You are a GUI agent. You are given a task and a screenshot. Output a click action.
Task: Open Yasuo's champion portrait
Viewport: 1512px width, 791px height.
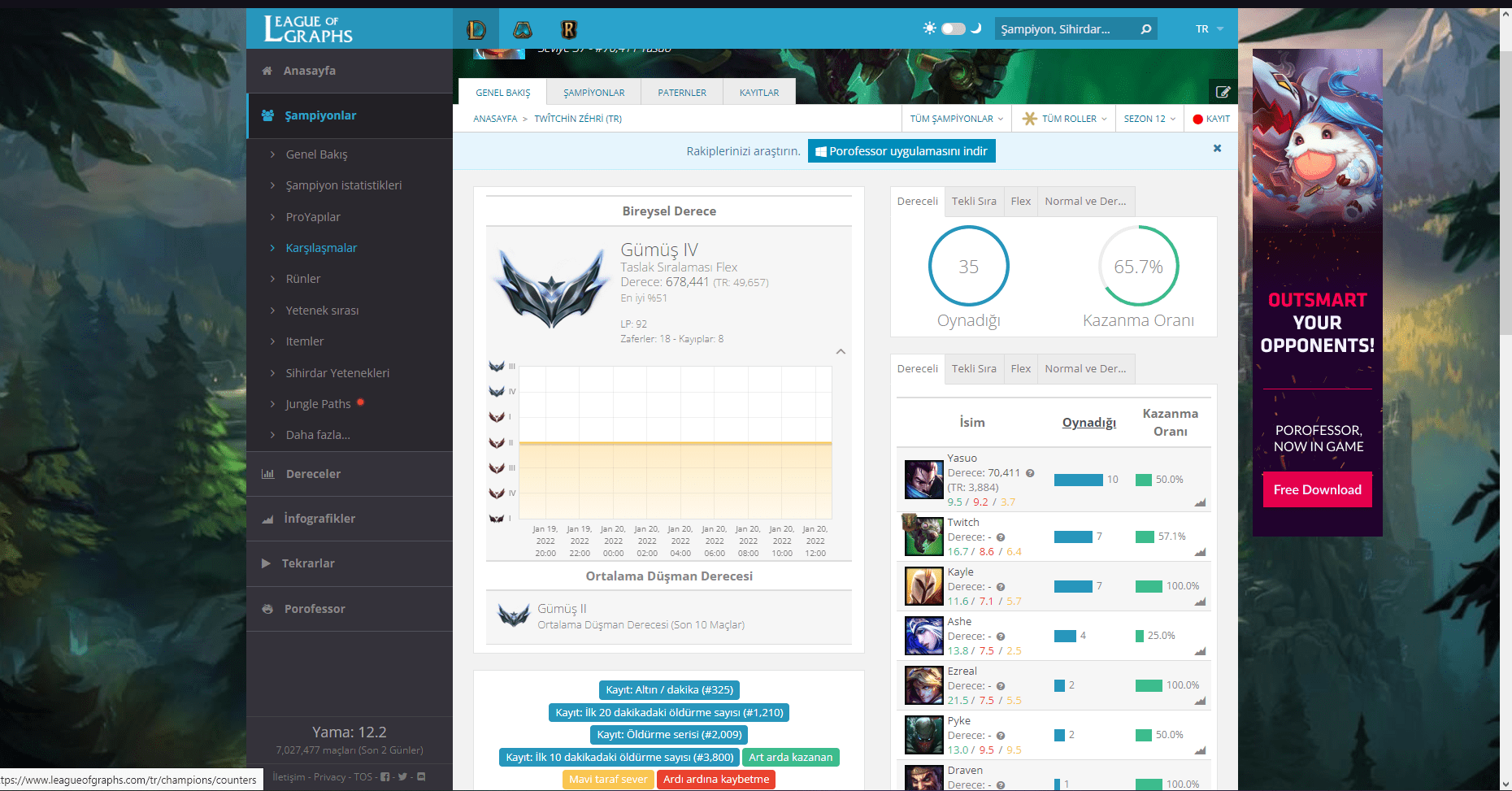click(x=924, y=480)
